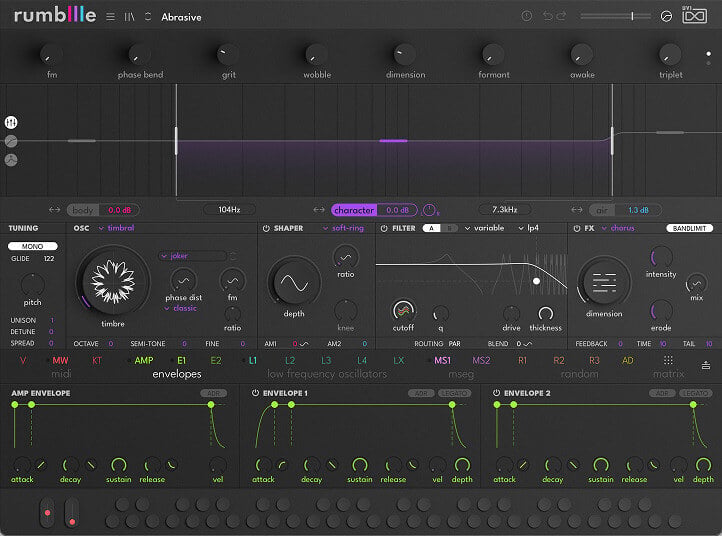
Task: Click the info circle icon in header
Action: point(527,16)
